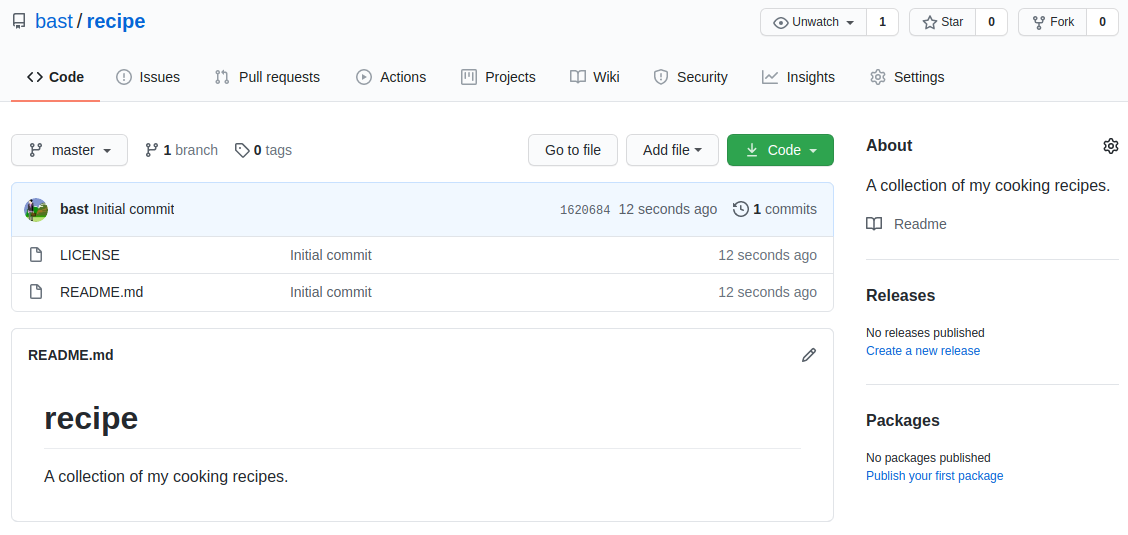
Task: Click the pencil icon to edit README
Action: coord(809,355)
